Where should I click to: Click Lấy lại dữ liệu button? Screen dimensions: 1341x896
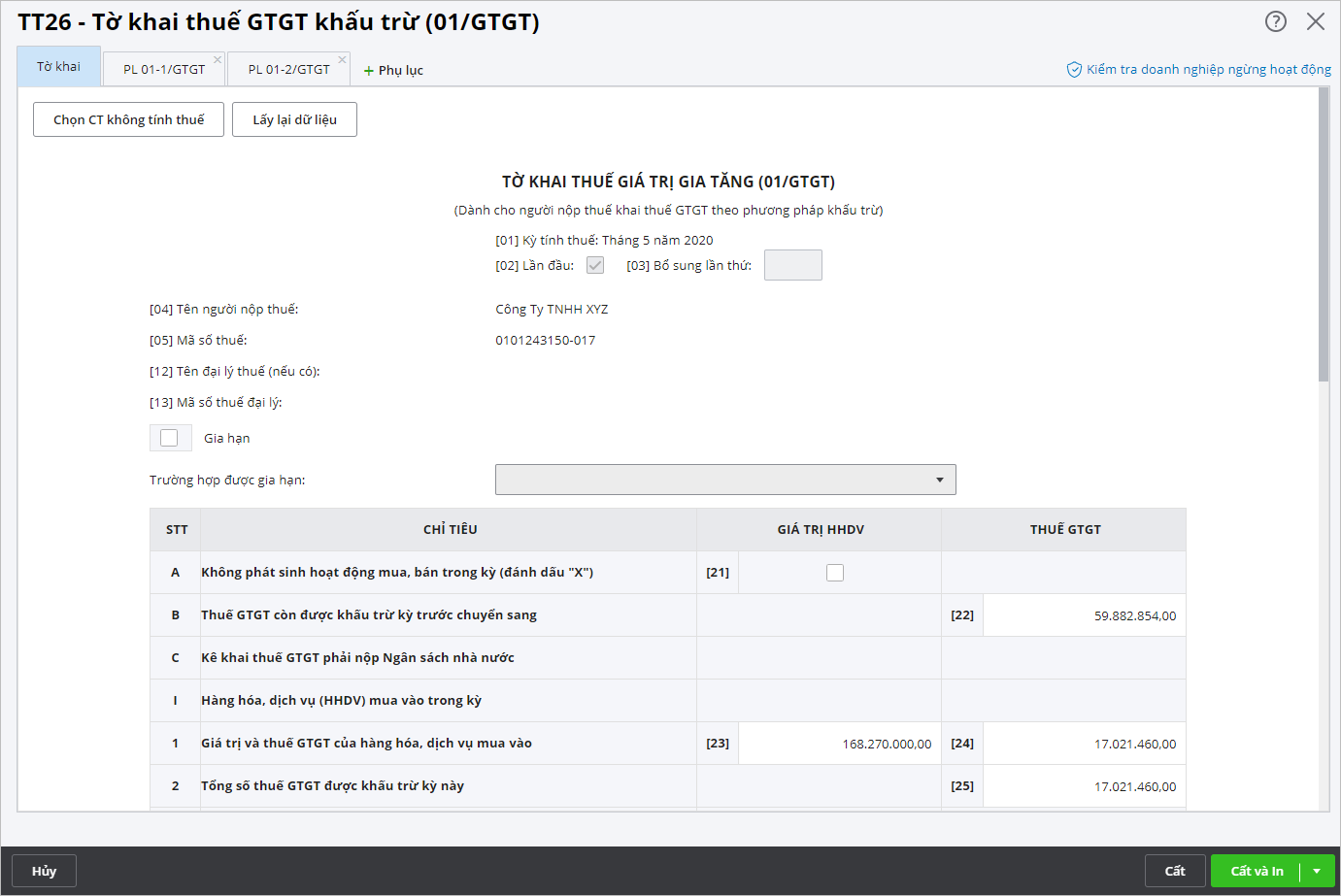coord(294,119)
